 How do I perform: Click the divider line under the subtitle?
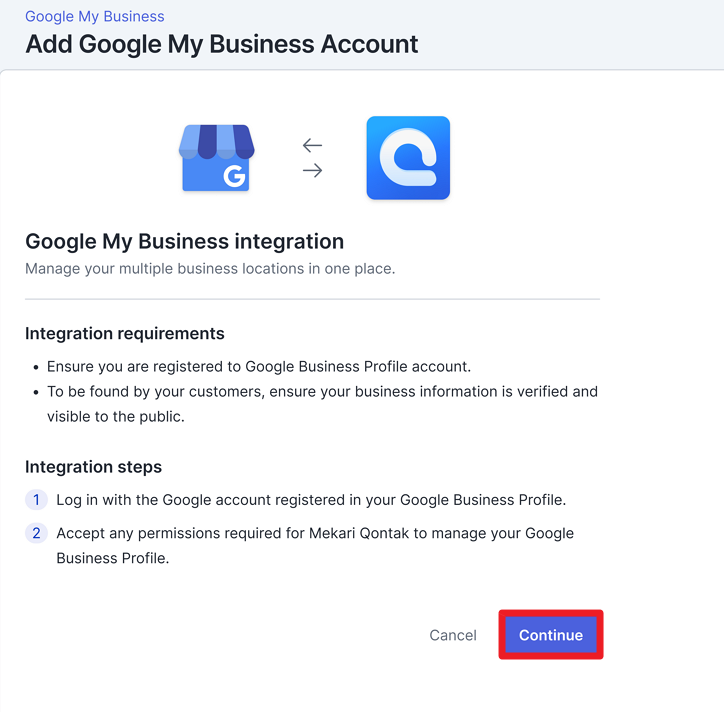[313, 299]
